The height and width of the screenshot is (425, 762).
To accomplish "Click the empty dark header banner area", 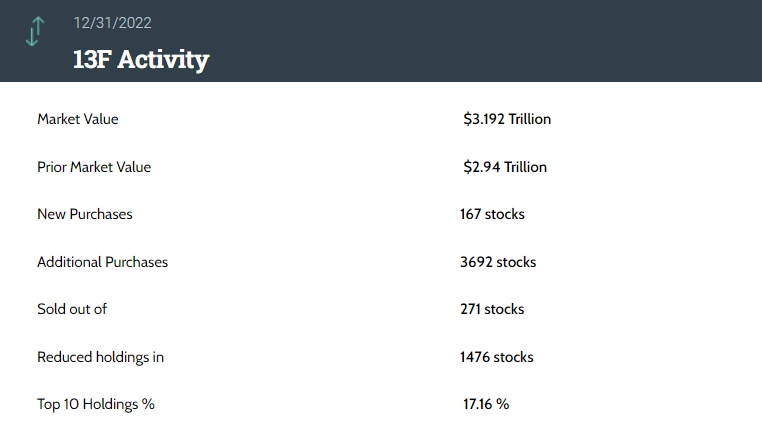I will pos(500,40).
